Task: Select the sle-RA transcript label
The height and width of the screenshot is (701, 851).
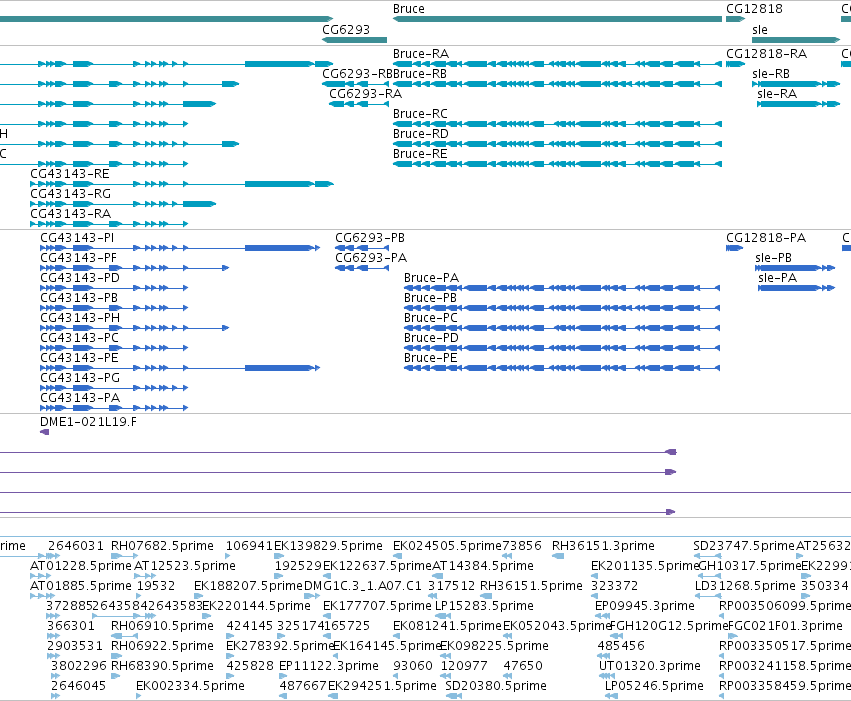Action: tap(777, 94)
